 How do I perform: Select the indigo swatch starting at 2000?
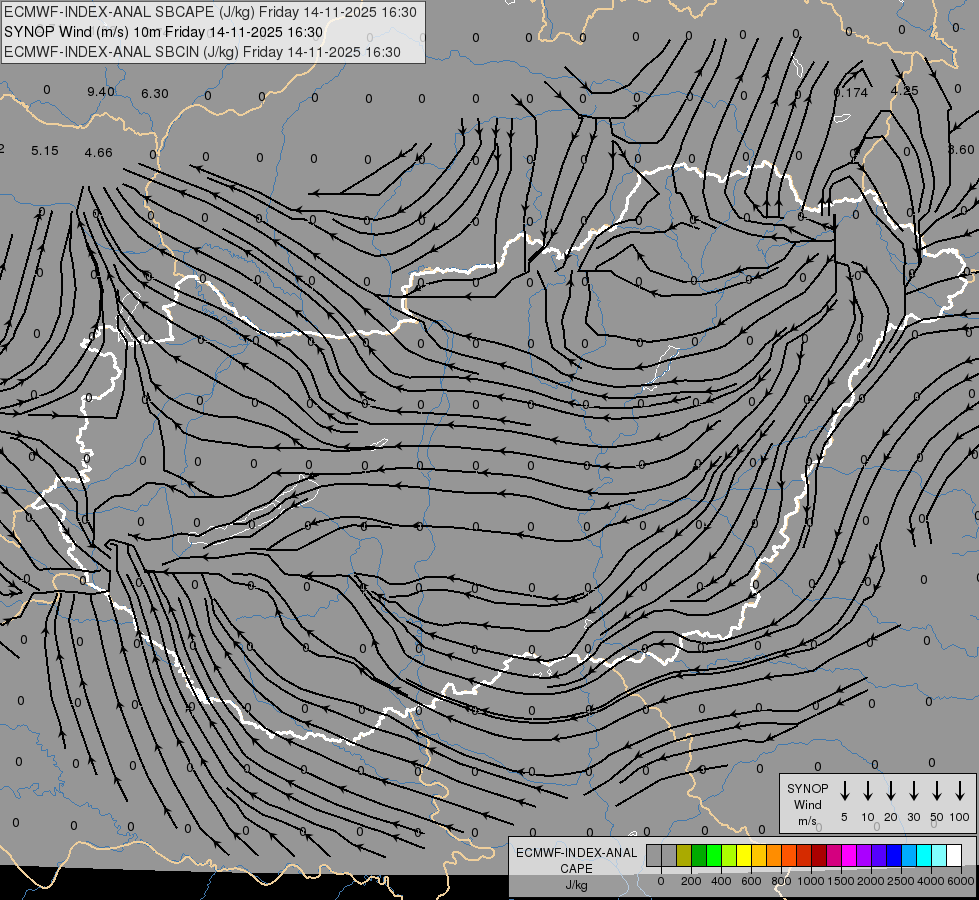coord(878,855)
